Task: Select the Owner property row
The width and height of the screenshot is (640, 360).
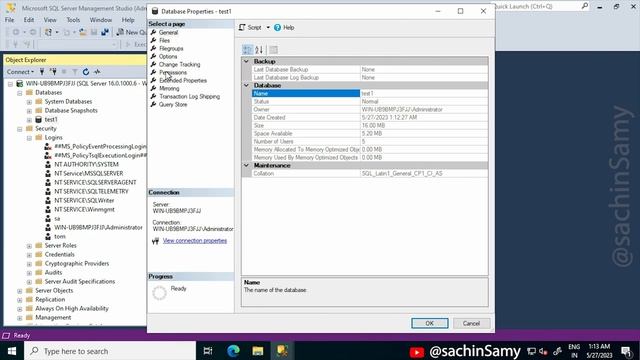Action: pyautogui.click(x=369, y=109)
